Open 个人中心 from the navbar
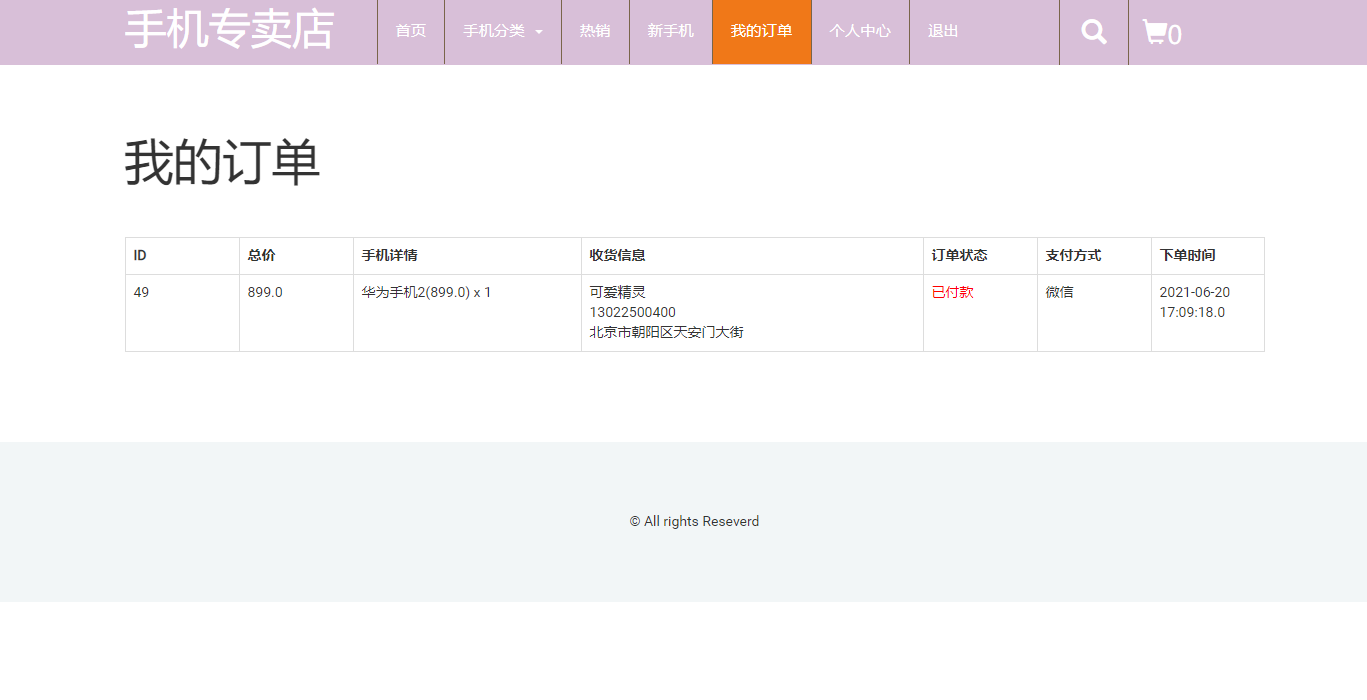This screenshot has width=1367, height=700. (860, 31)
